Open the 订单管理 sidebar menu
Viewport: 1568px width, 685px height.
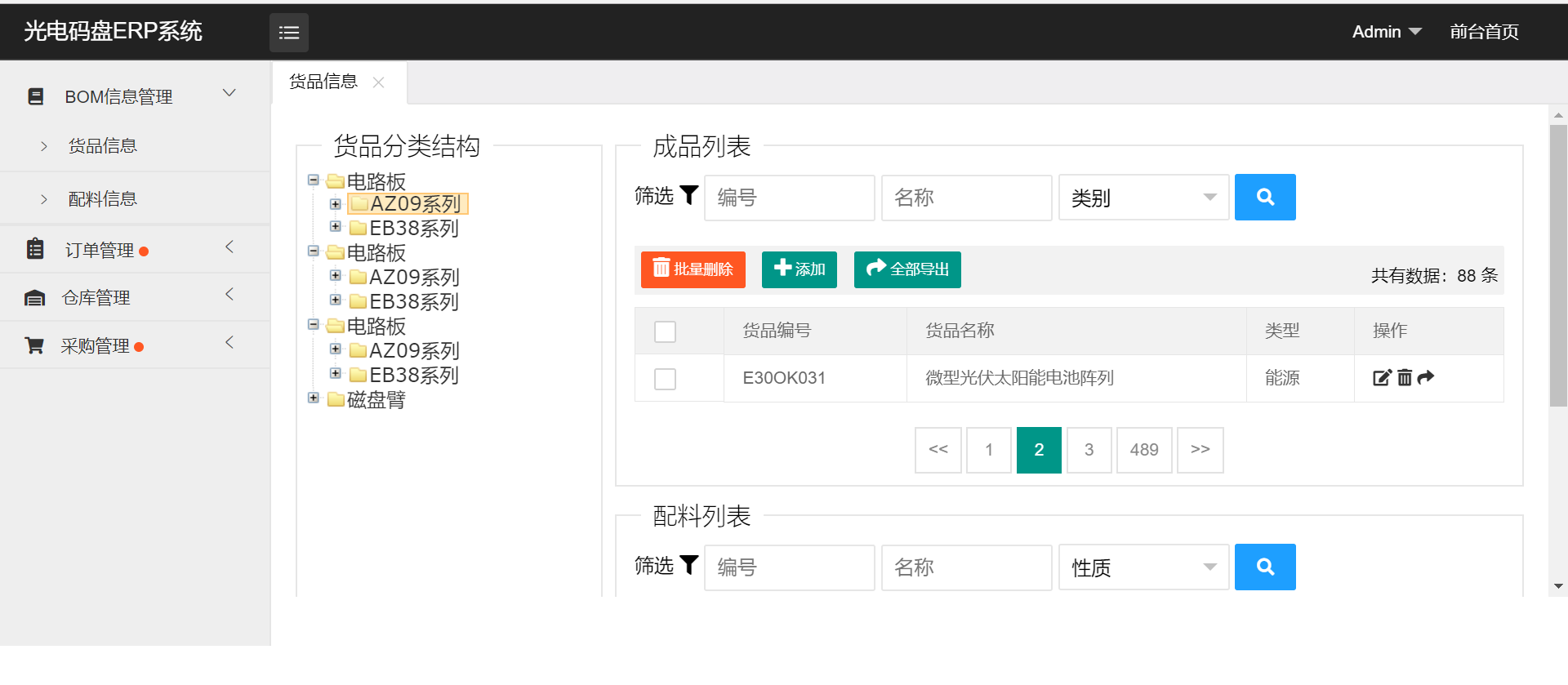[135, 250]
